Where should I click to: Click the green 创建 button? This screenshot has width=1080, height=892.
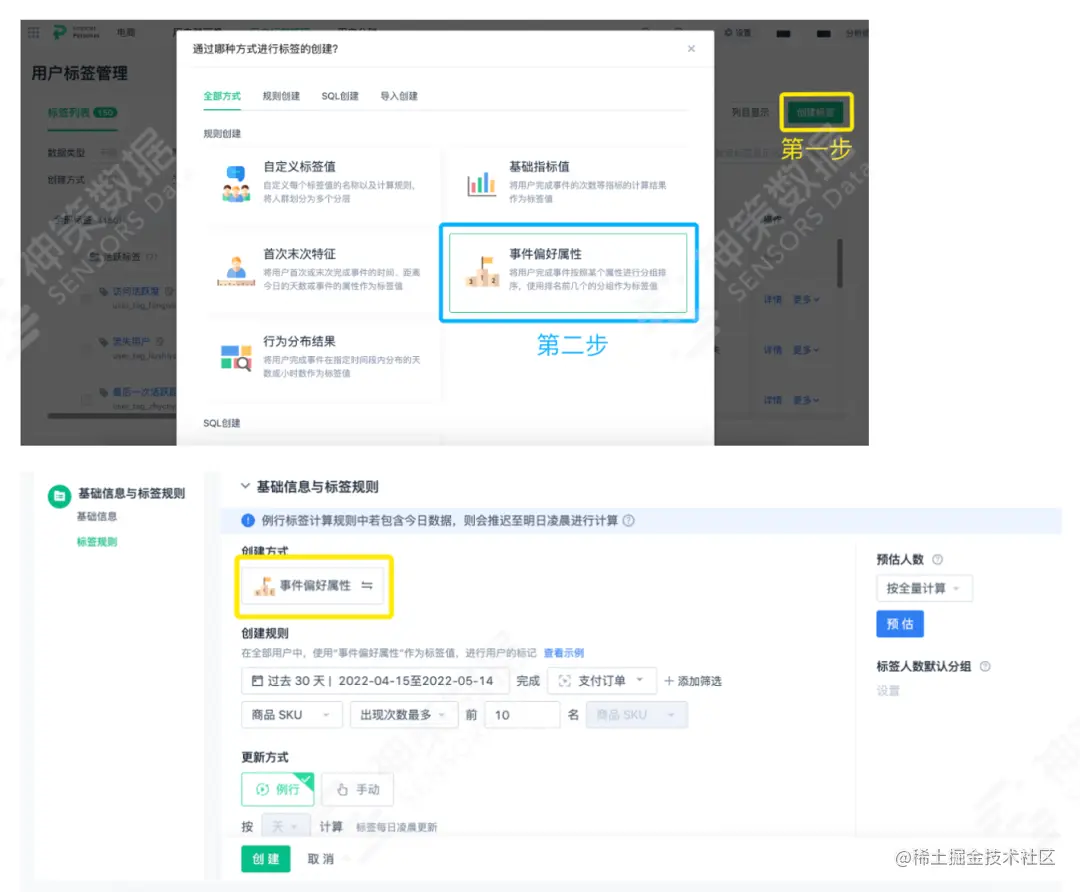click(x=265, y=859)
